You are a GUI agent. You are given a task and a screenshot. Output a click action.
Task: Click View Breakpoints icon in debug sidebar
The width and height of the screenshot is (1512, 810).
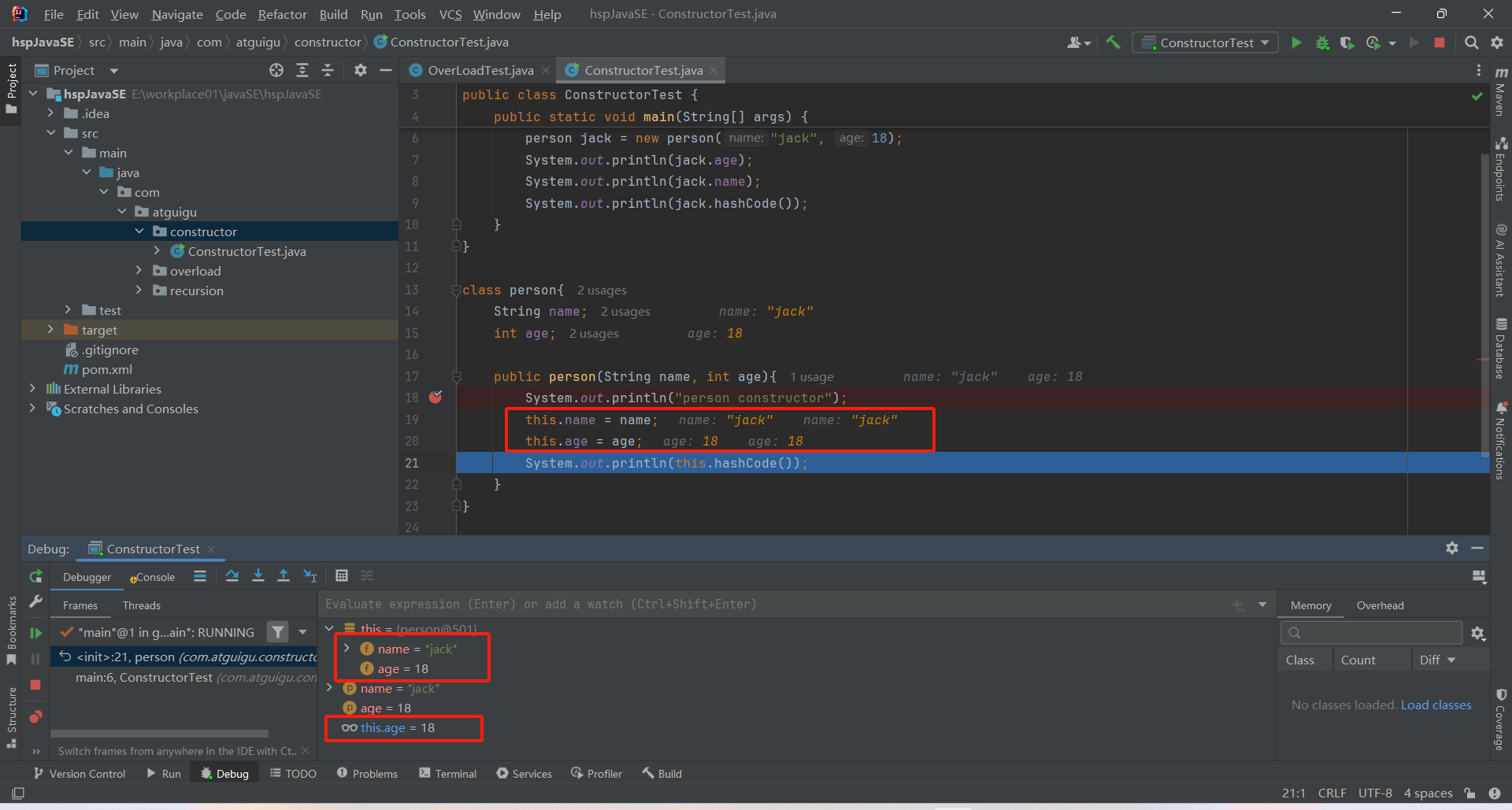pos(35,717)
